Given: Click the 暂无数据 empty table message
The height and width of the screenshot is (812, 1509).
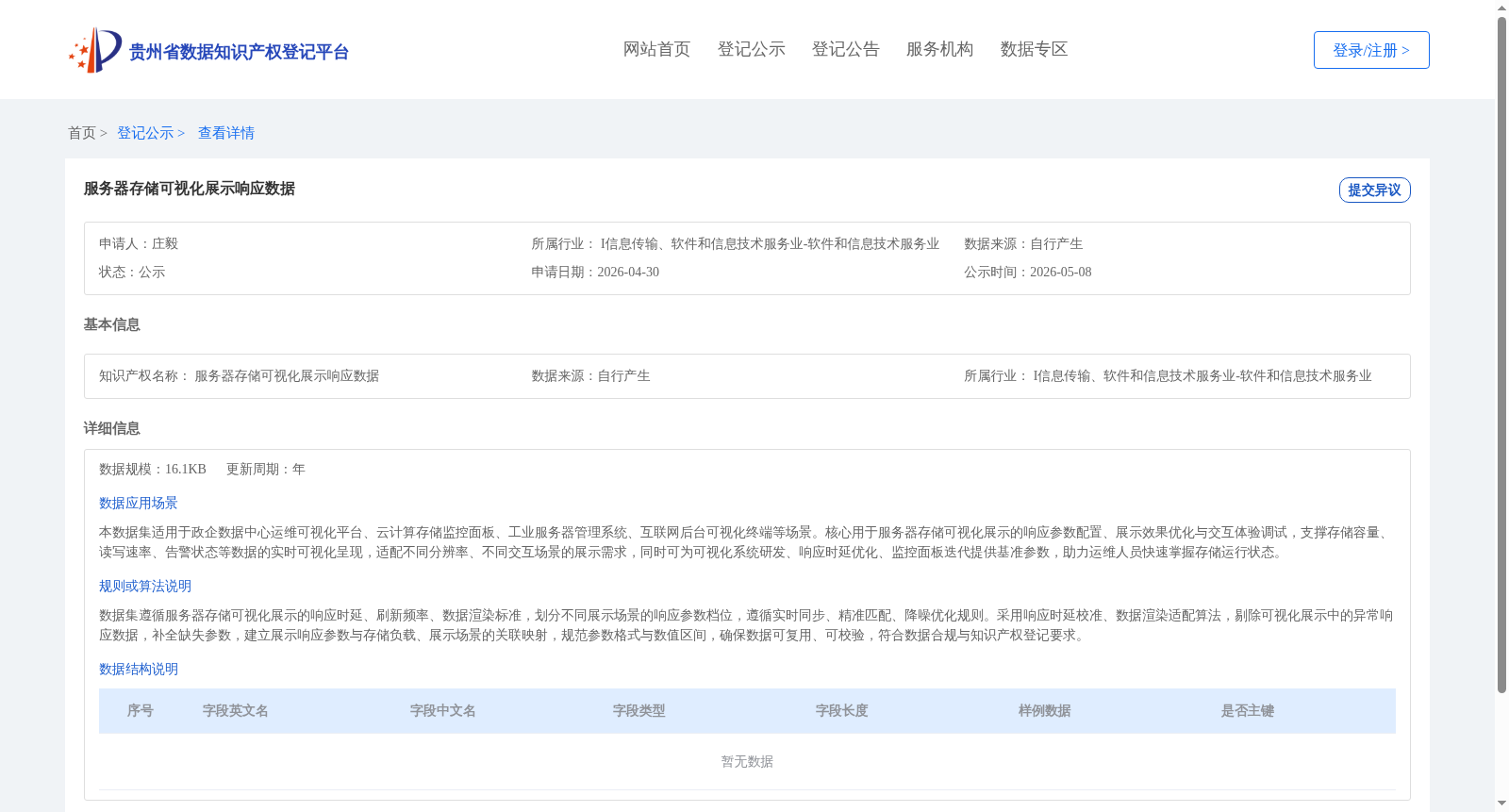Looking at the screenshot, I should (x=747, y=761).
